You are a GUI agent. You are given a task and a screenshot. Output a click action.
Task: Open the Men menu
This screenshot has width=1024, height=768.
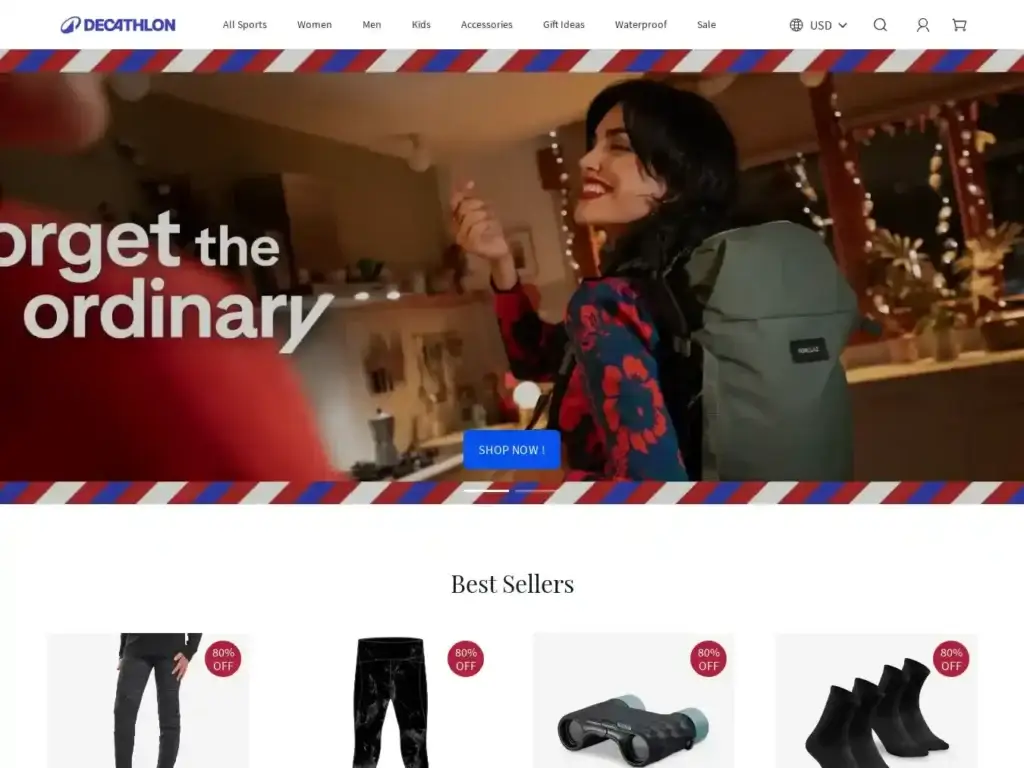pyautogui.click(x=372, y=25)
